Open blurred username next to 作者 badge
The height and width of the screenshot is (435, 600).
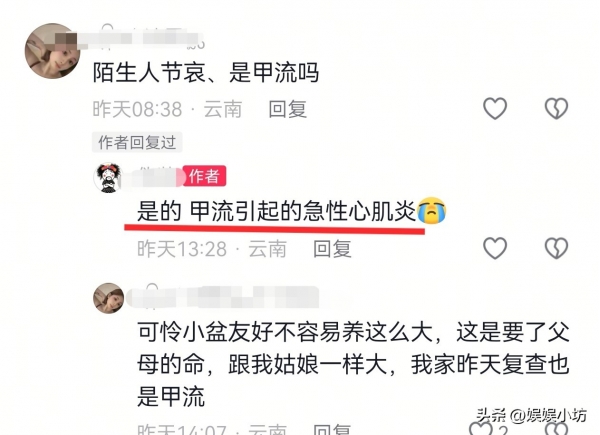[152, 178]
